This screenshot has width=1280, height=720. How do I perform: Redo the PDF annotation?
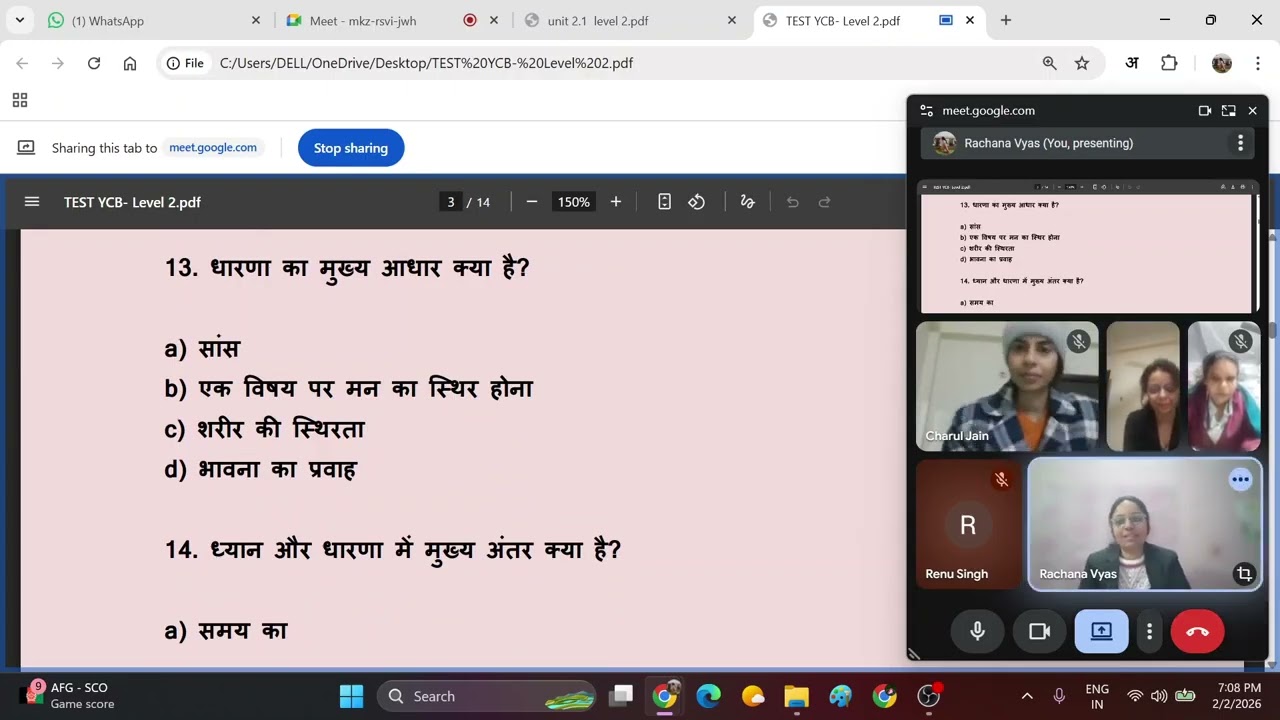[x=825, y=202]
